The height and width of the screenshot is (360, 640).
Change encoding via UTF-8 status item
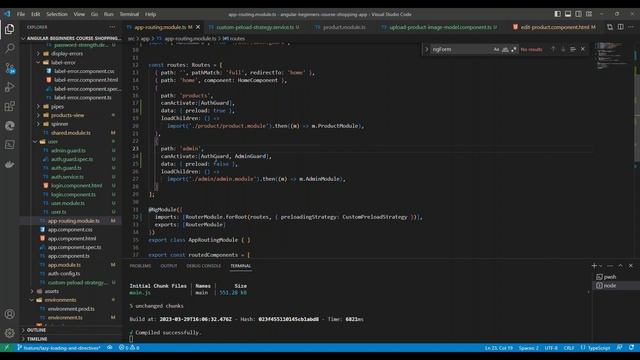[x=551, y=348]
